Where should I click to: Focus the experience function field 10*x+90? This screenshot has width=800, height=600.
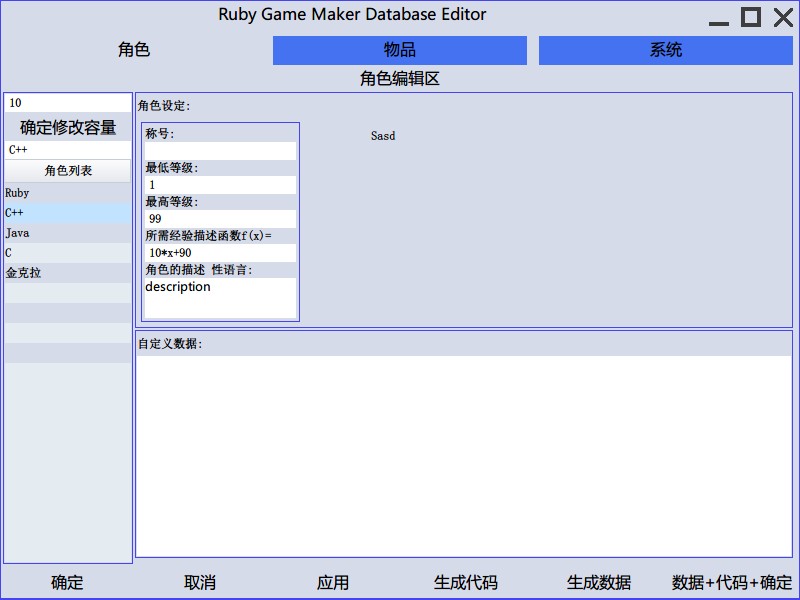(x=220, y=253)
